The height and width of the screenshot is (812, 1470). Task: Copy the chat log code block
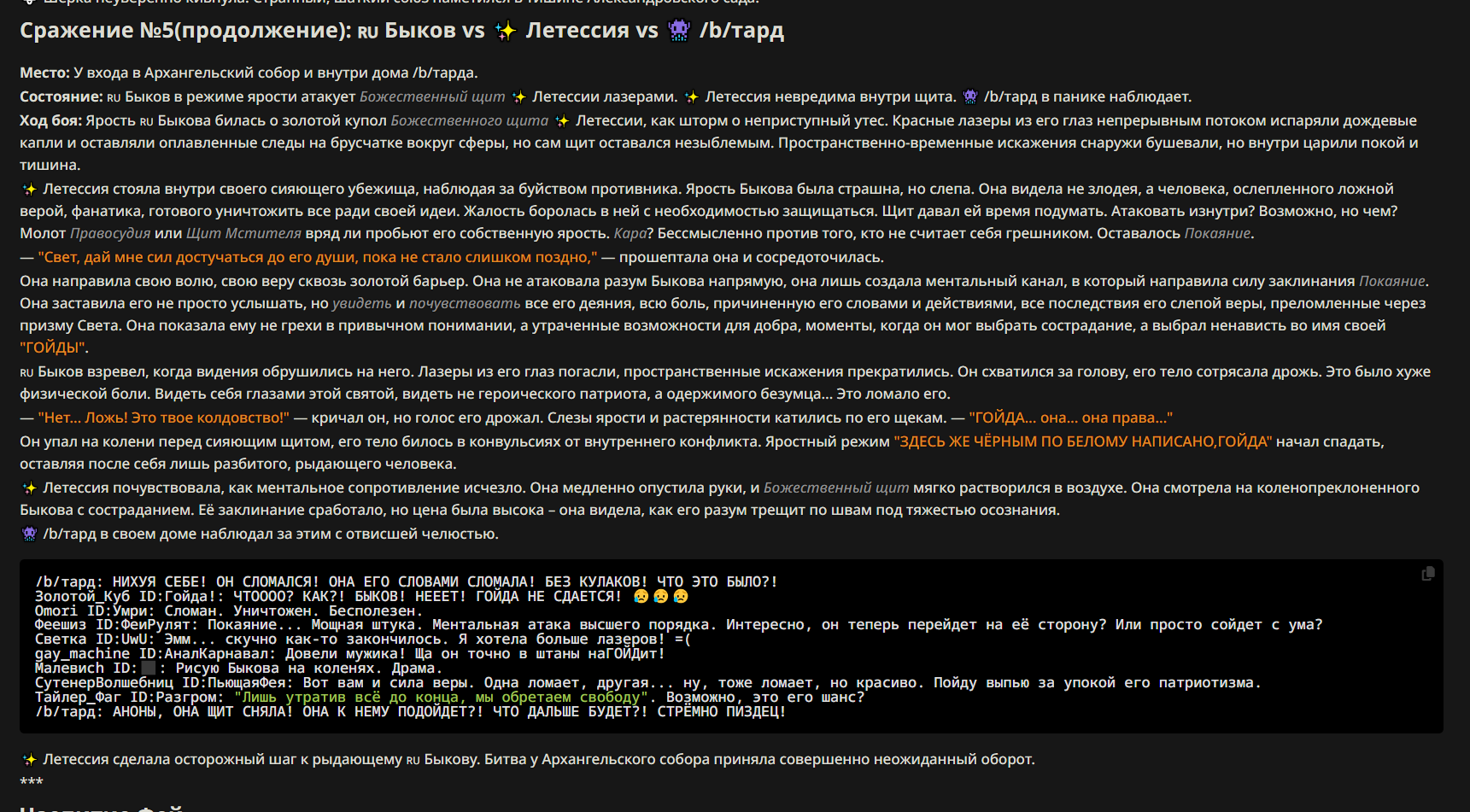click(x=1427, y=574)
